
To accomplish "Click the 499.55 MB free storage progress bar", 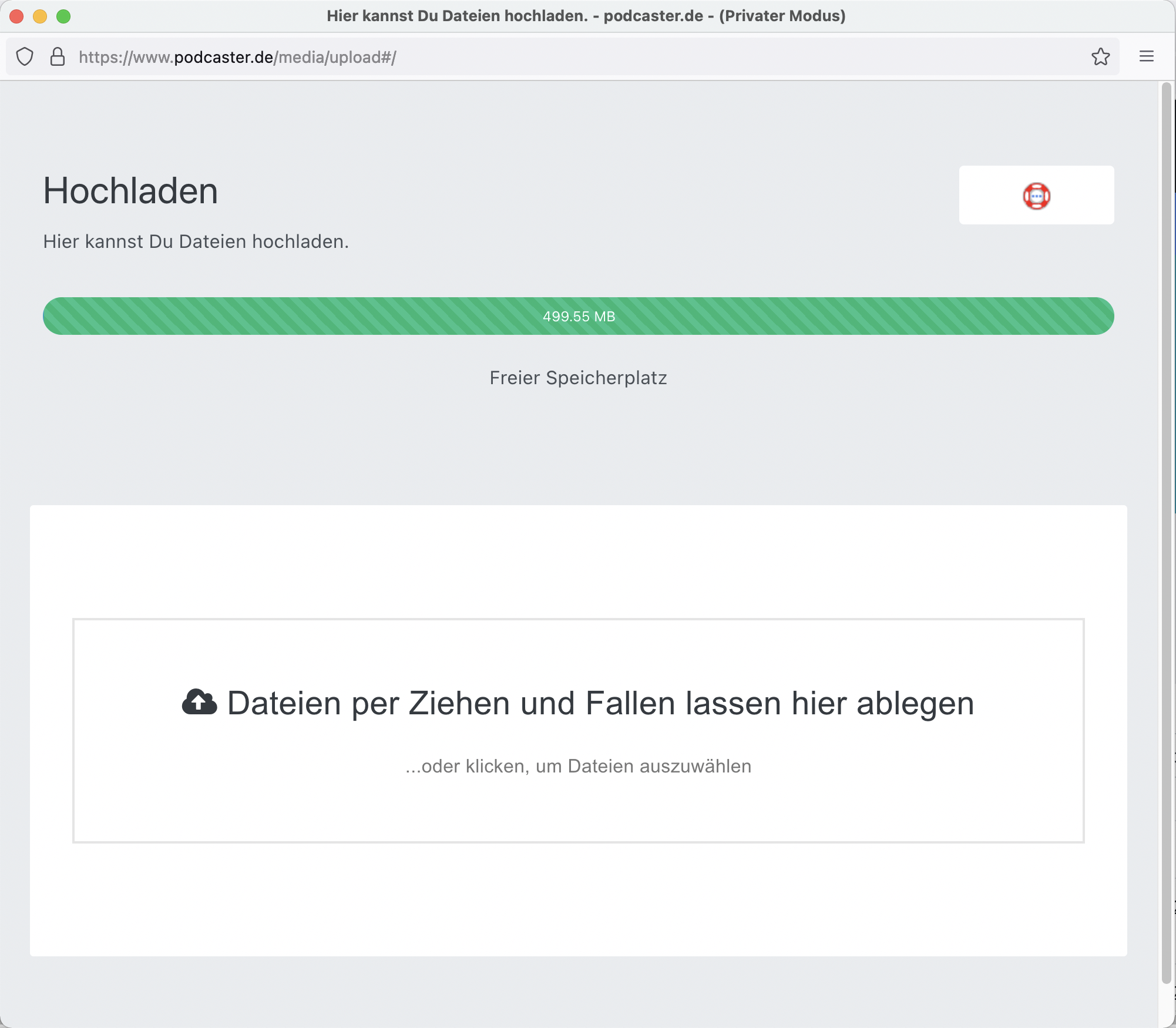I will [x=578, y=316].
